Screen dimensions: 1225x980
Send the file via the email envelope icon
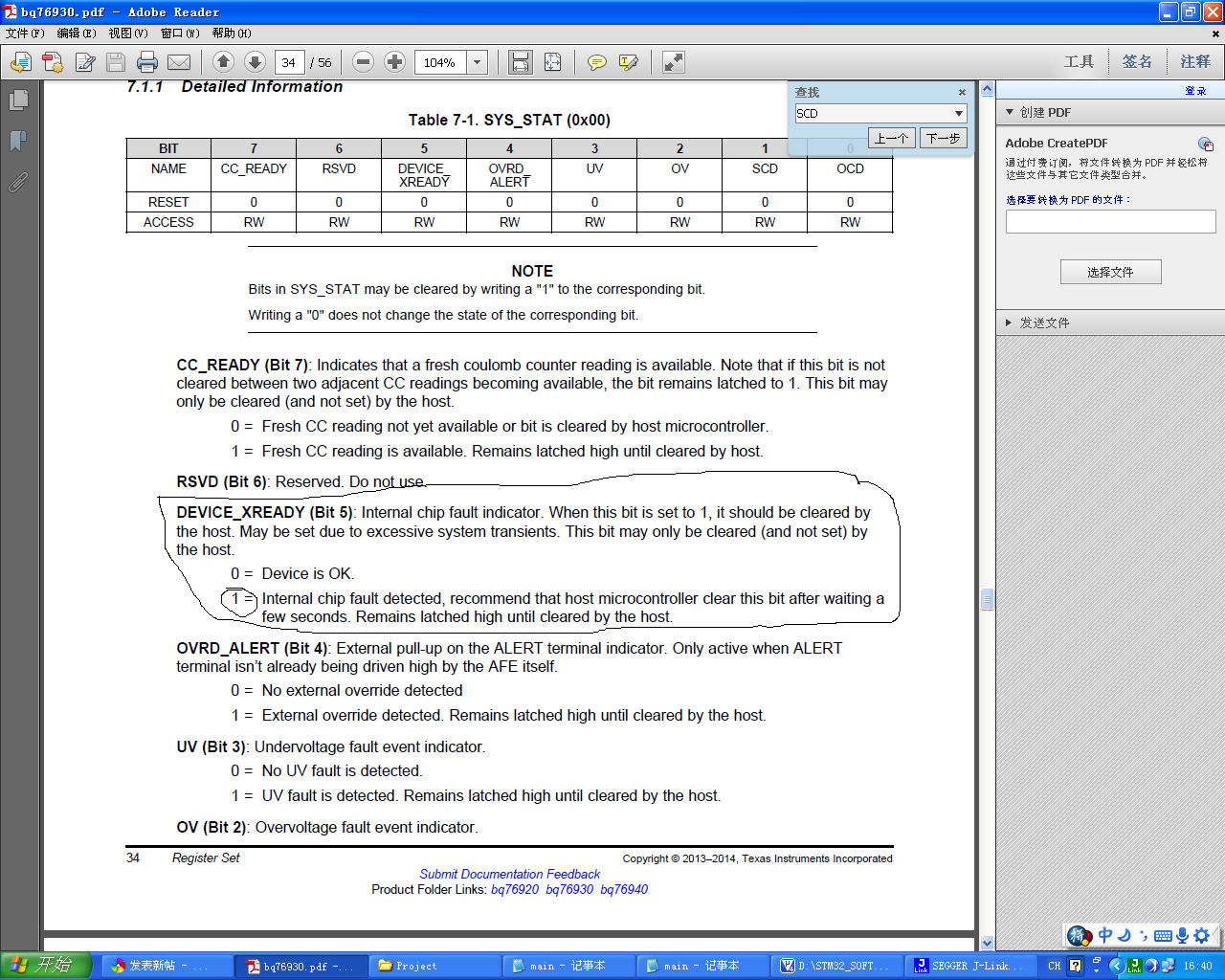[x=179, y=62]
